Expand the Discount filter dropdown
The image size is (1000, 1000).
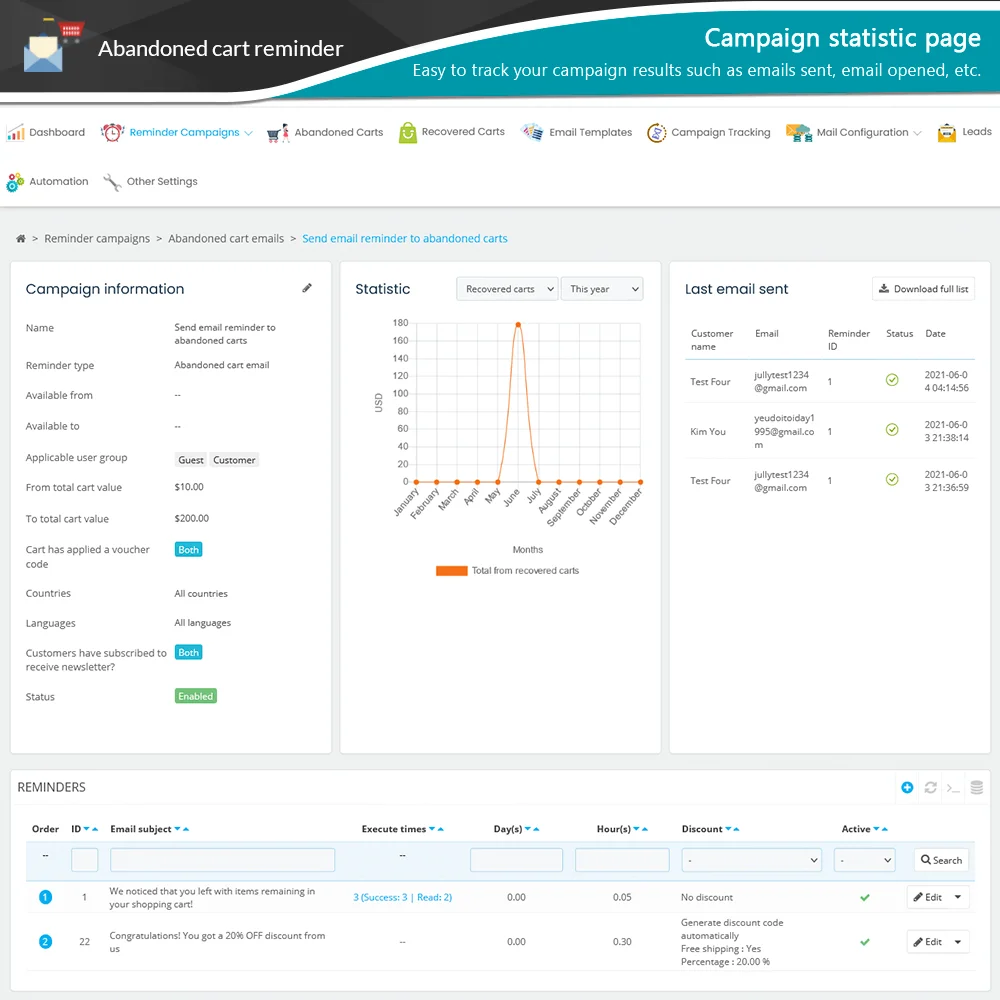(751, 860)
